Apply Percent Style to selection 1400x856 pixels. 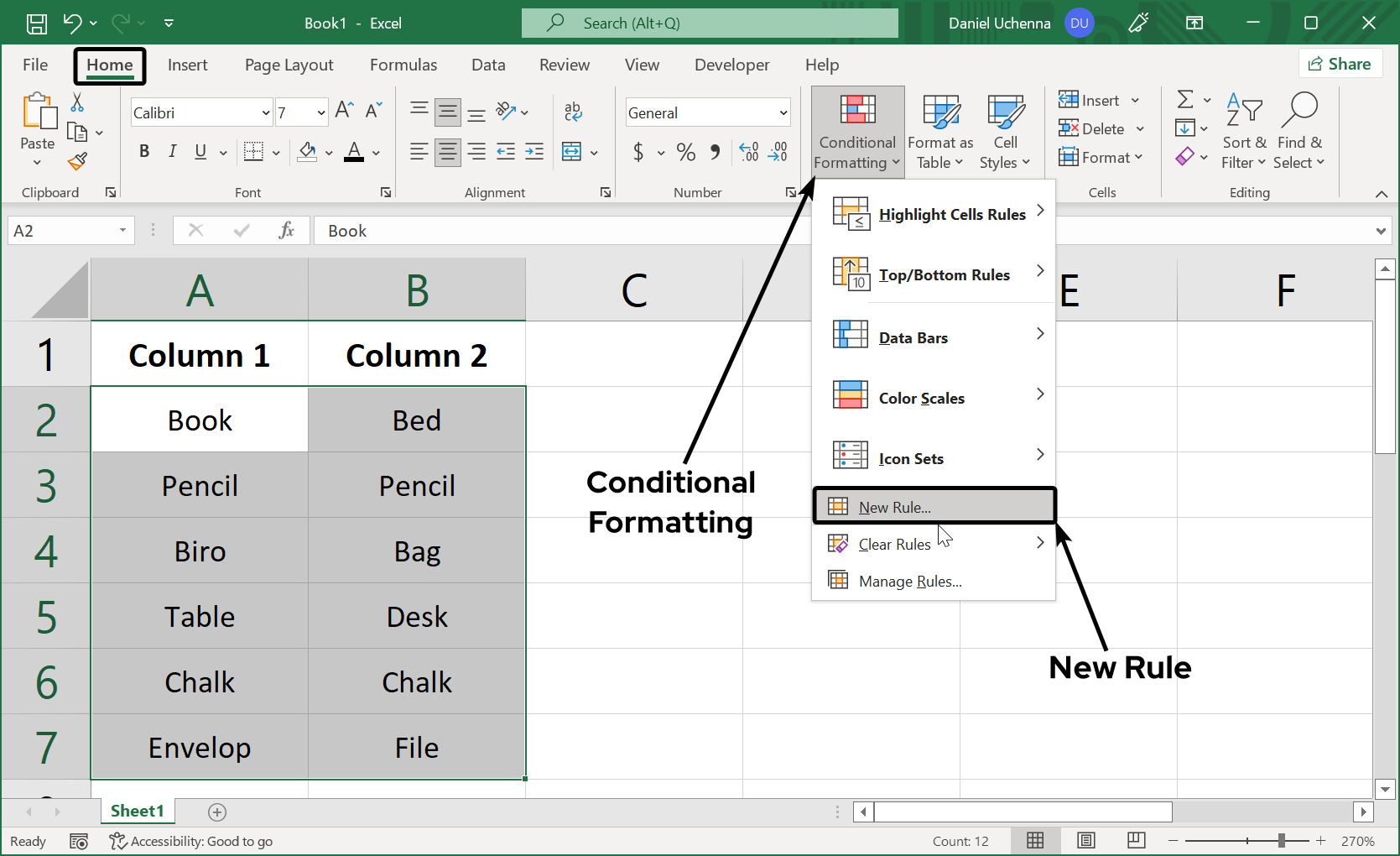tap(685, 152)
